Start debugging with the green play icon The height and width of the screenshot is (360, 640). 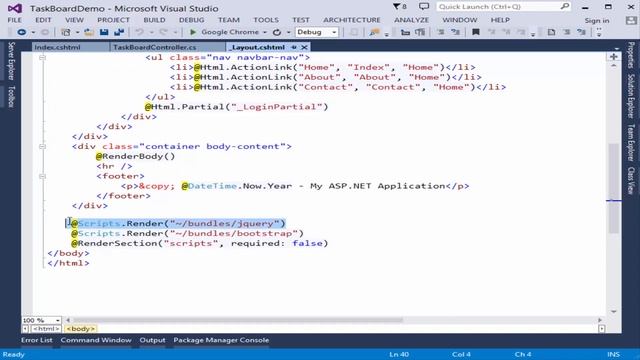click(193, 32)
